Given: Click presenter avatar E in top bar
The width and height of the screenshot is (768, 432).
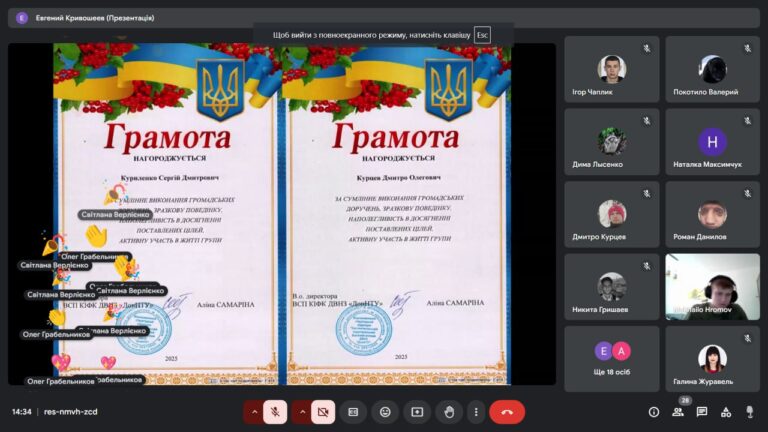Looking at the screenshot, I should tap(22, 18).
